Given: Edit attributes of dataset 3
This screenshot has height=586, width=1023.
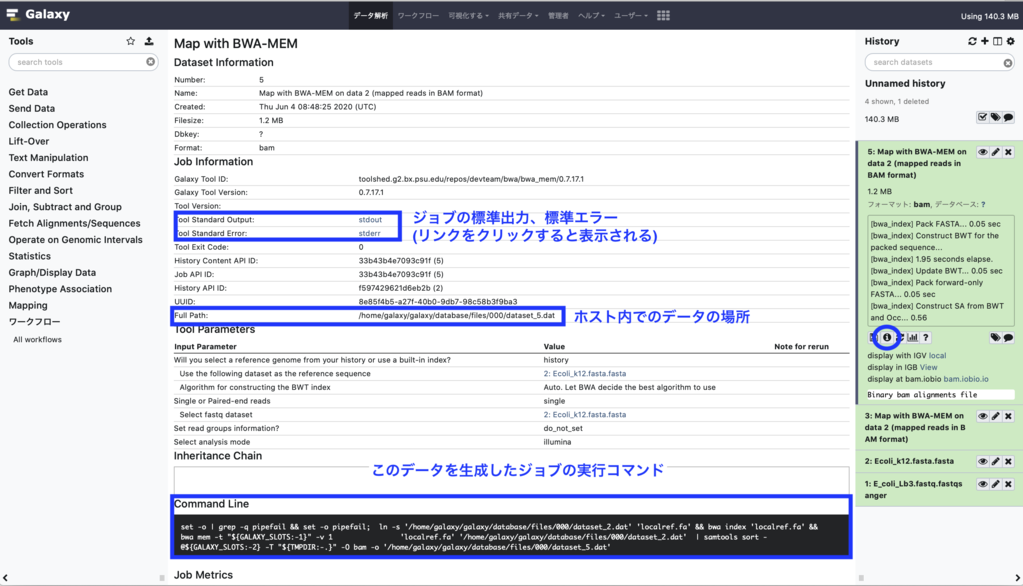Looking at the screenshot, I should (x=996, y=416).
